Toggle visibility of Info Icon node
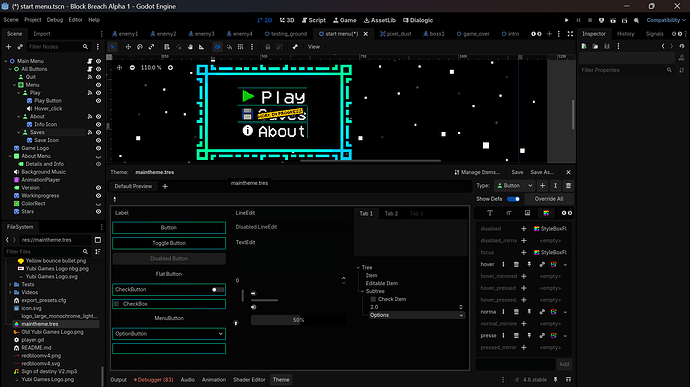690x387 pixels. pos(99,125)
